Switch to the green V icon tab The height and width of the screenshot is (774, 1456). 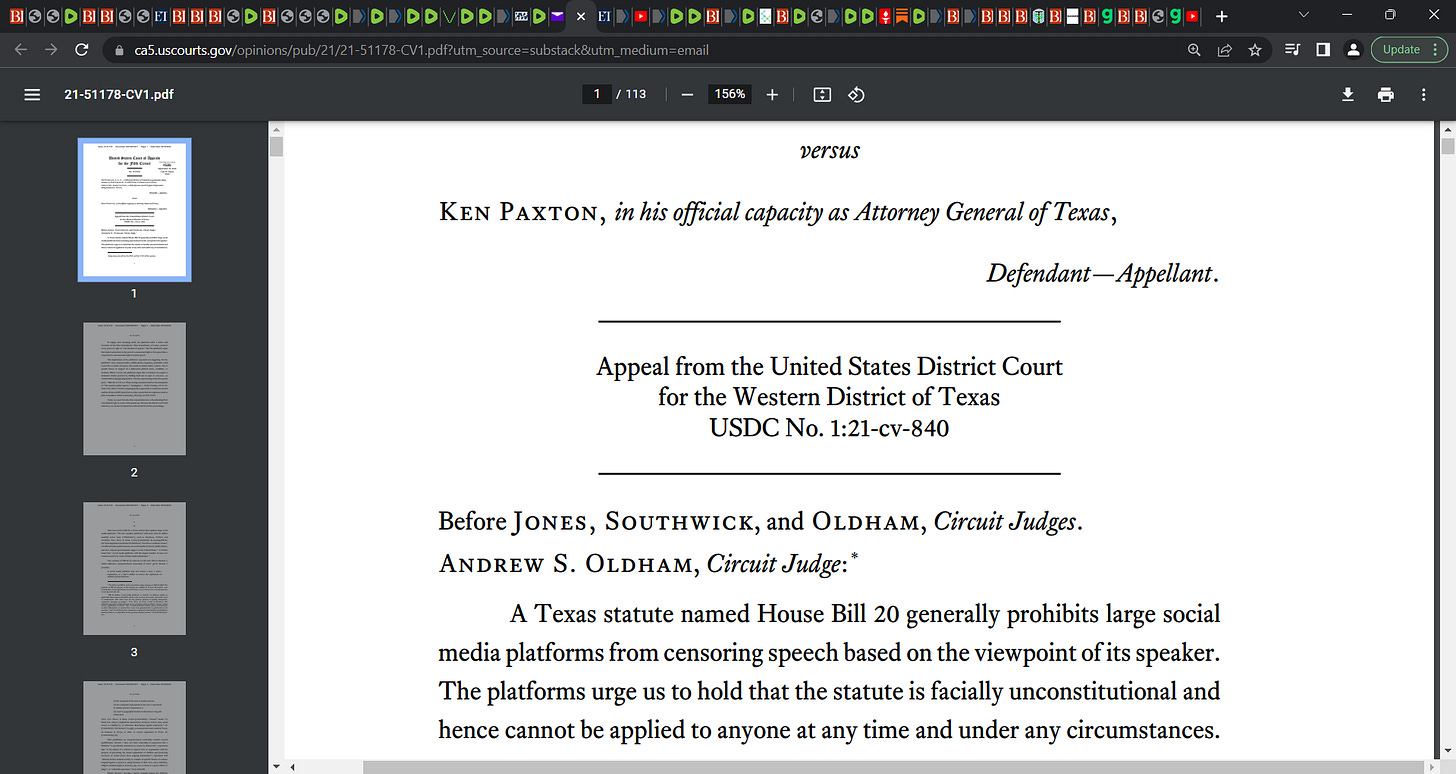point(448,17)
